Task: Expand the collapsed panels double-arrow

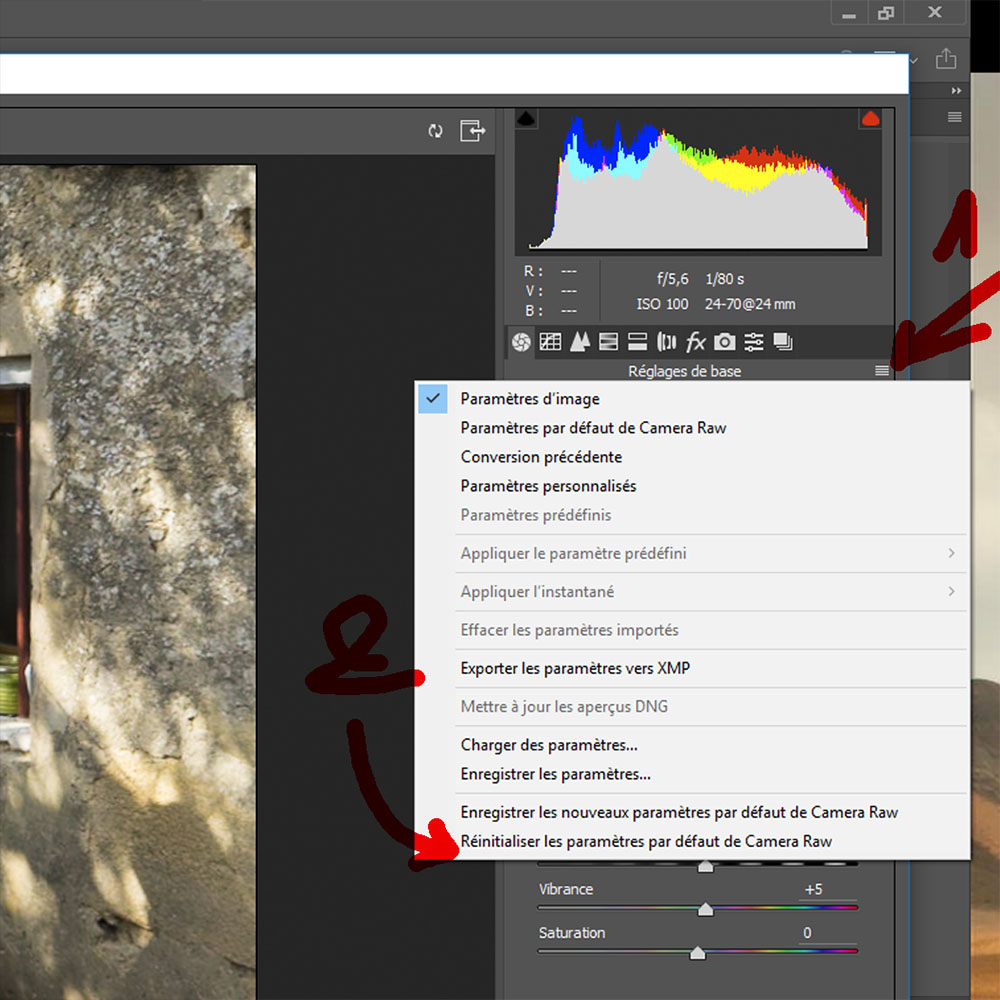Action: click(x=956, y=91)
